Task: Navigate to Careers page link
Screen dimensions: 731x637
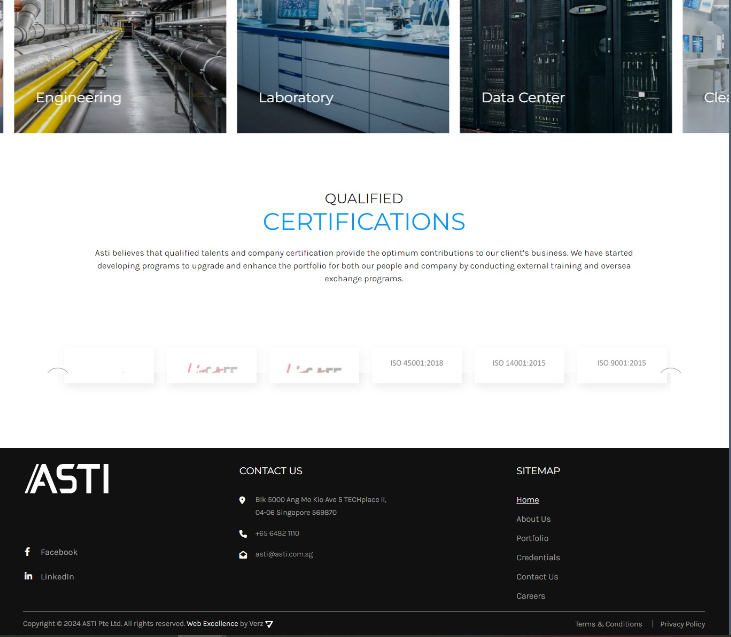Action: (530, 596)
